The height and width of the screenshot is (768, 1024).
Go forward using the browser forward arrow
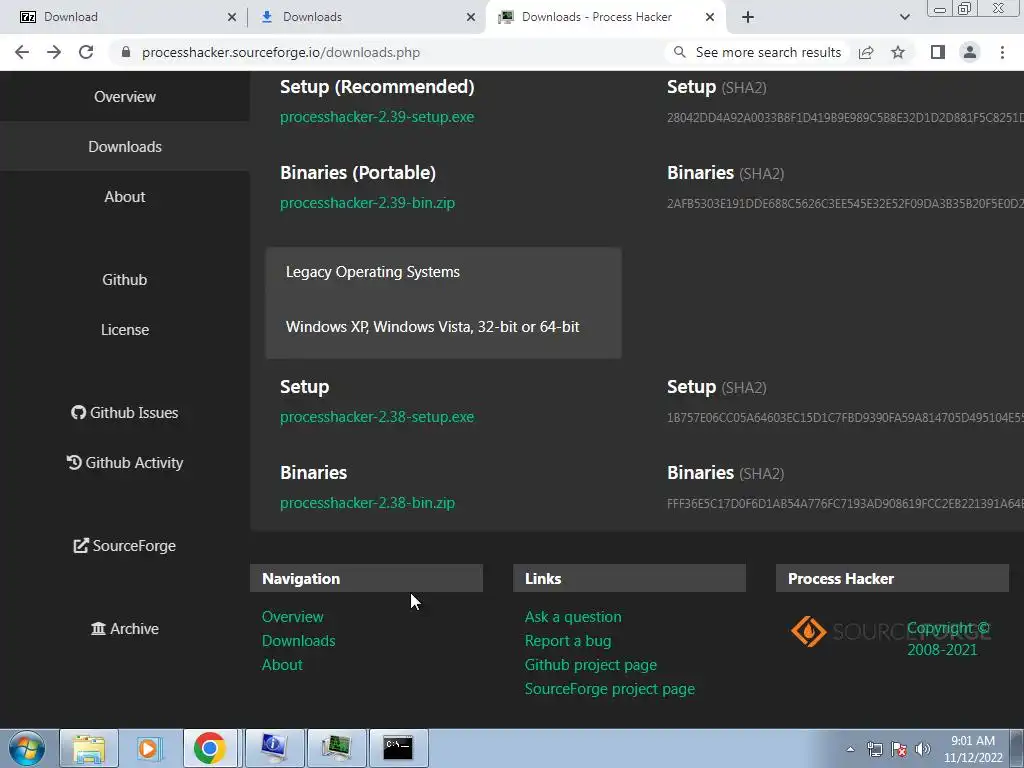[54, 52]
